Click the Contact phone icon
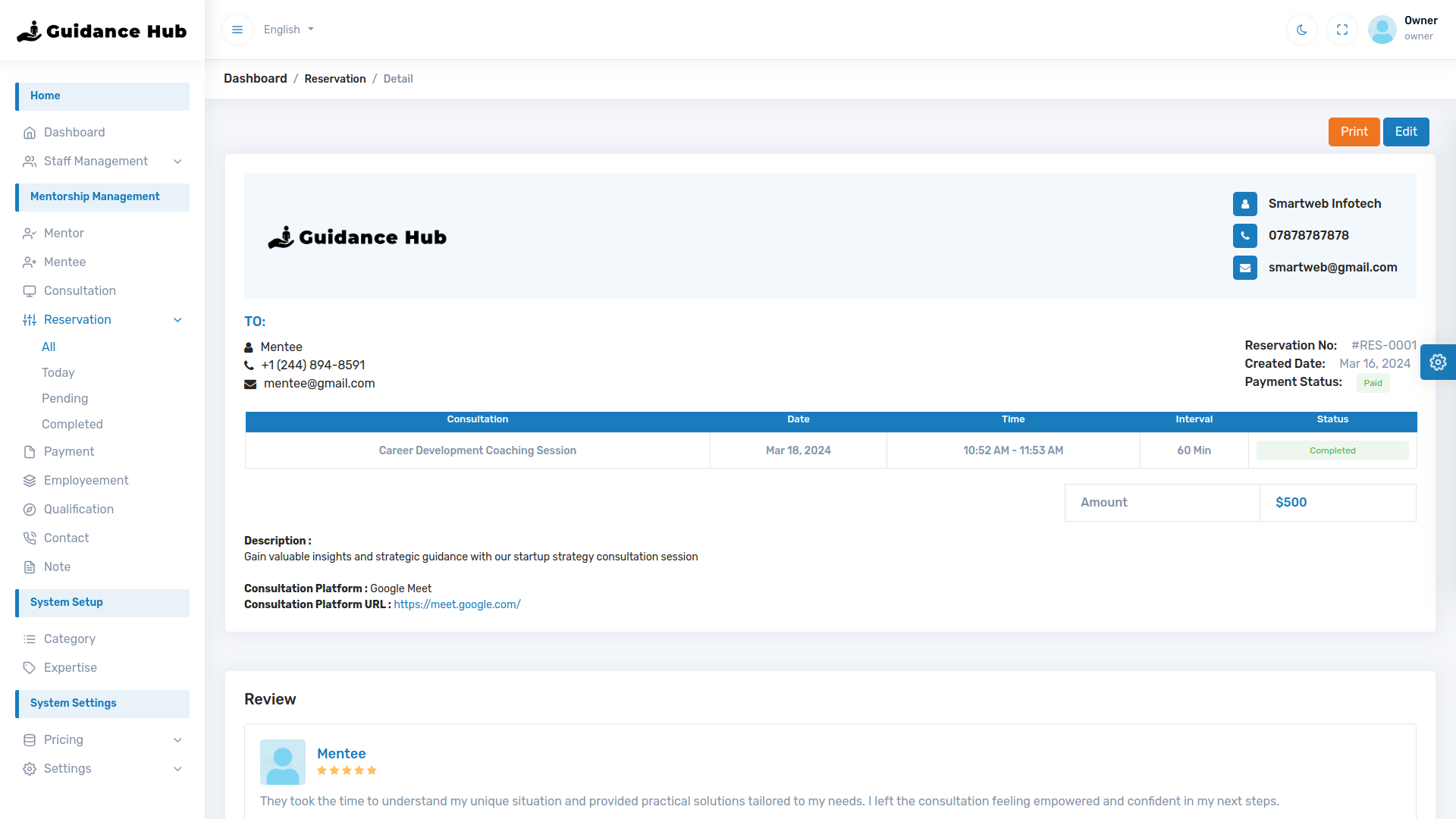Screen dimensions: 1456x819 tap(30, 538)
